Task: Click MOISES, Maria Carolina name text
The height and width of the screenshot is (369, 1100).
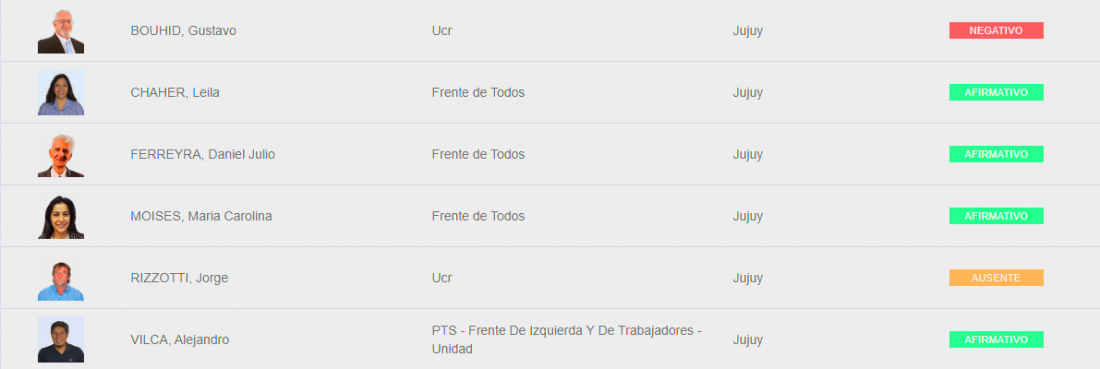Action: point(201,216)
